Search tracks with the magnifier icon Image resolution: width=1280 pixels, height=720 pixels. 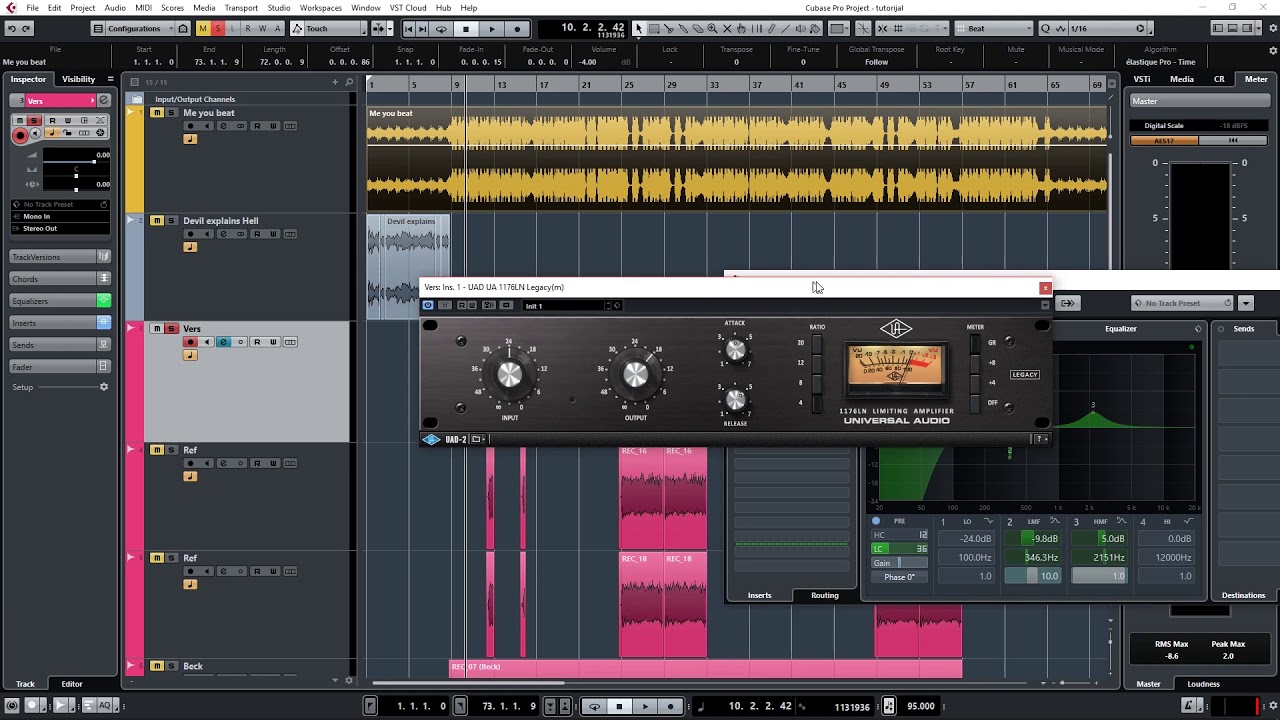(x=349, y=82)
